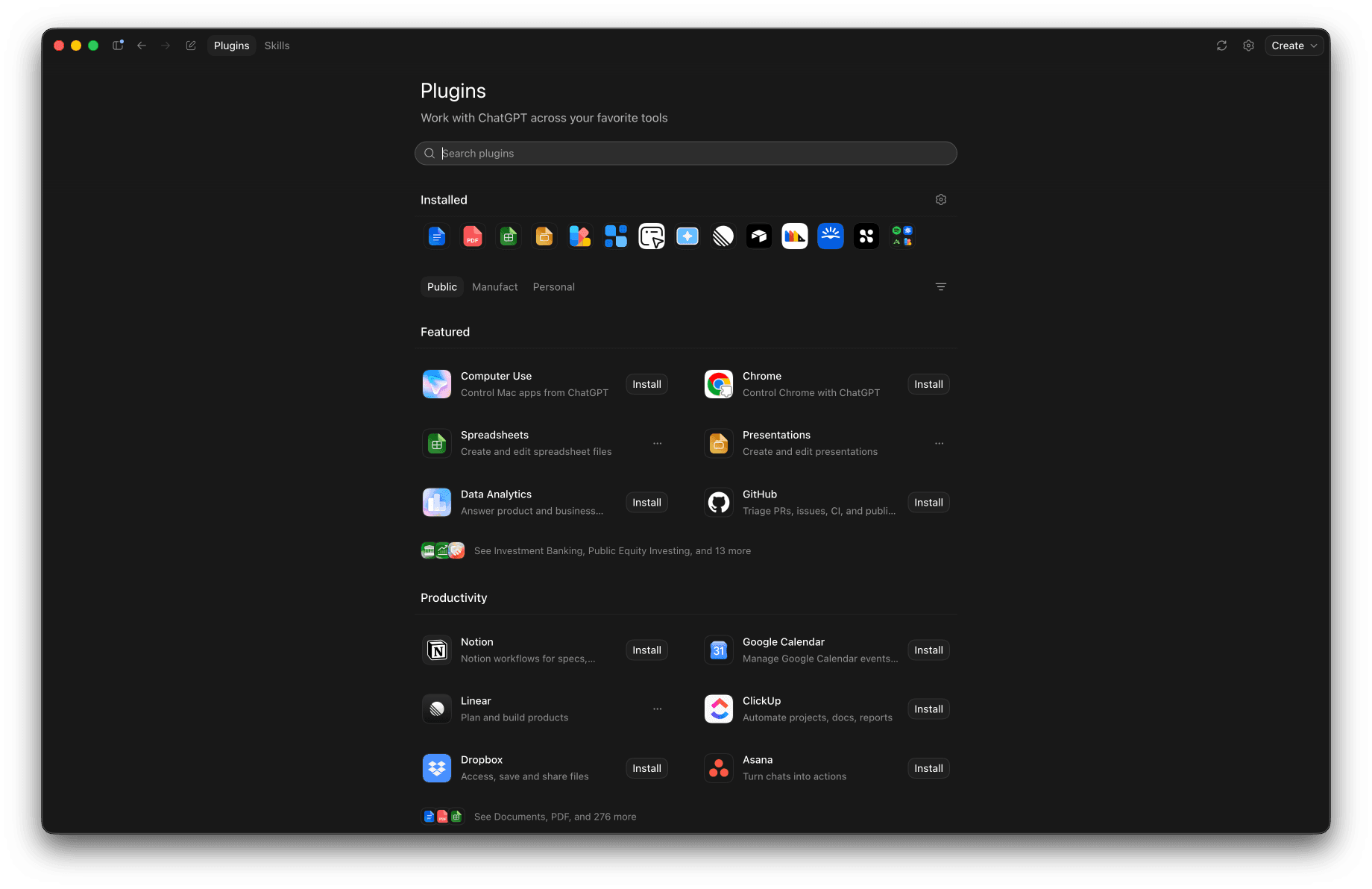Image resolution: width=1372 pixels, height=889 pixels.
Task: Switch to the Skills tab
Action: (277, 45)
